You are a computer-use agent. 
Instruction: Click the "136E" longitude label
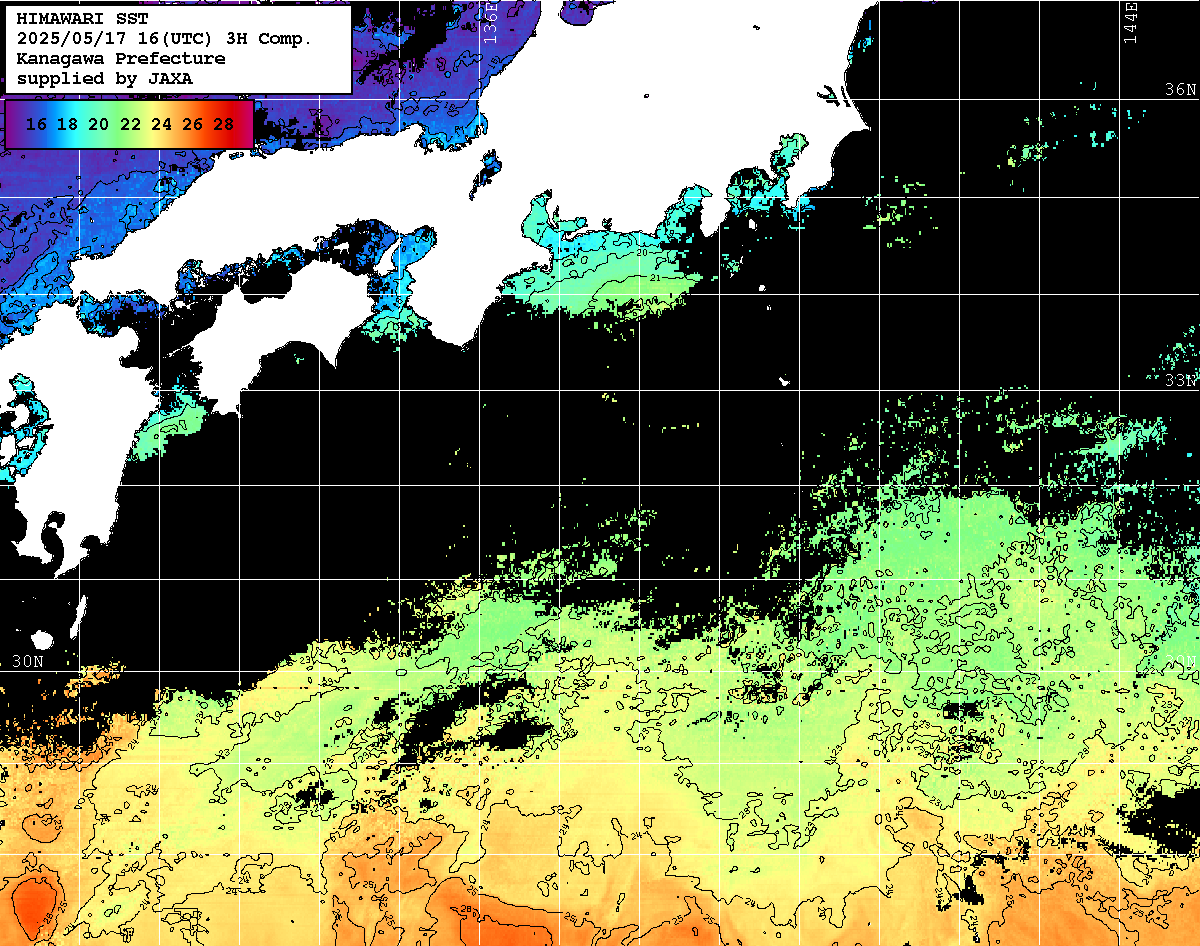click(490, 22)
